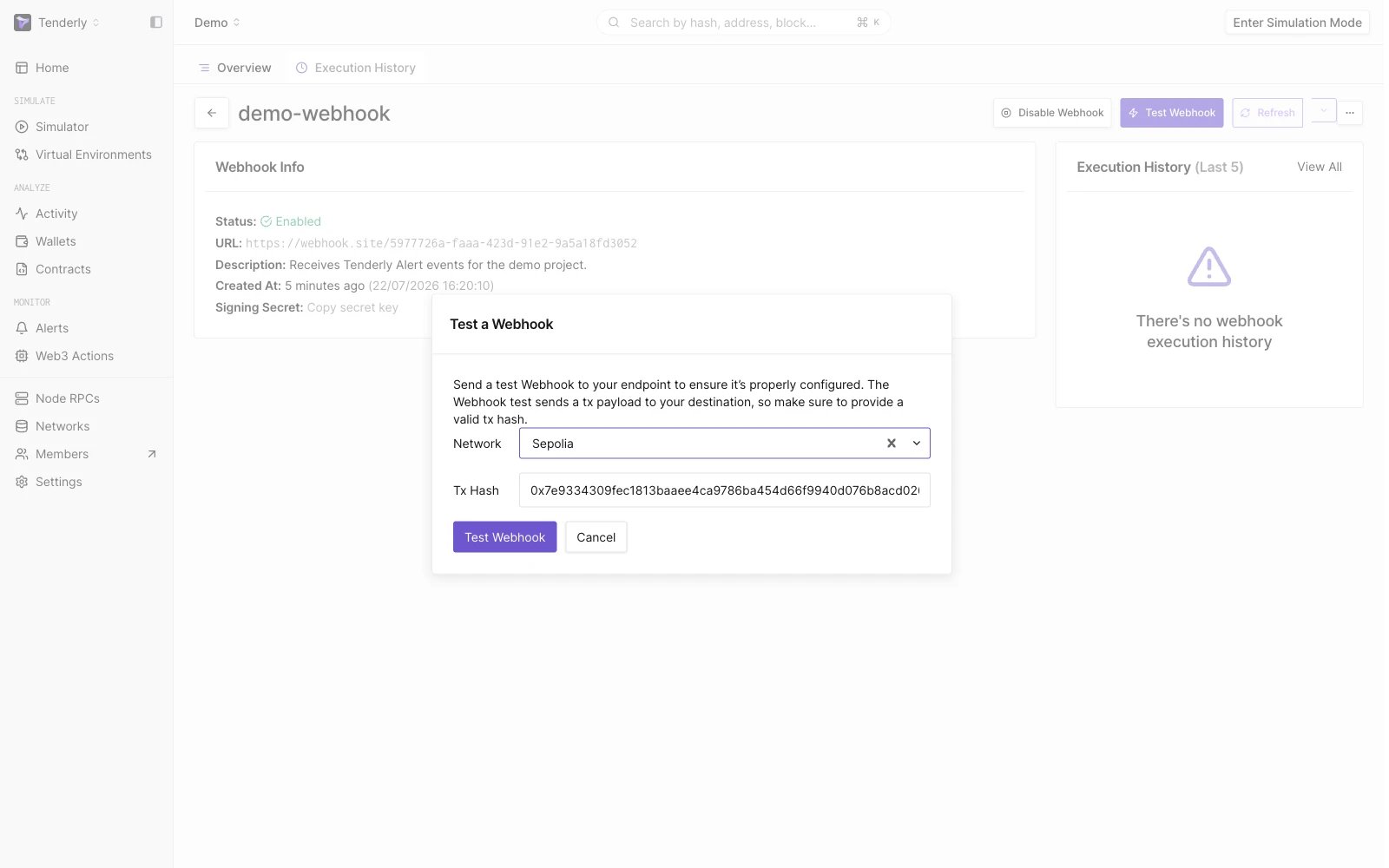1389x868 pixels.
Task: Click the Tx Hash input field
Action: [x=725, y=490]
